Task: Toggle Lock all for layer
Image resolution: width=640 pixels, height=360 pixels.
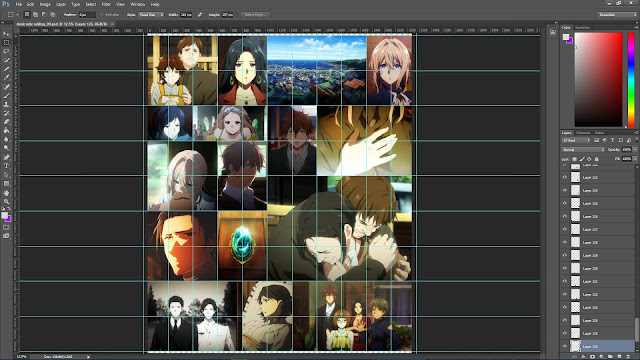Action: pos(597,159)
